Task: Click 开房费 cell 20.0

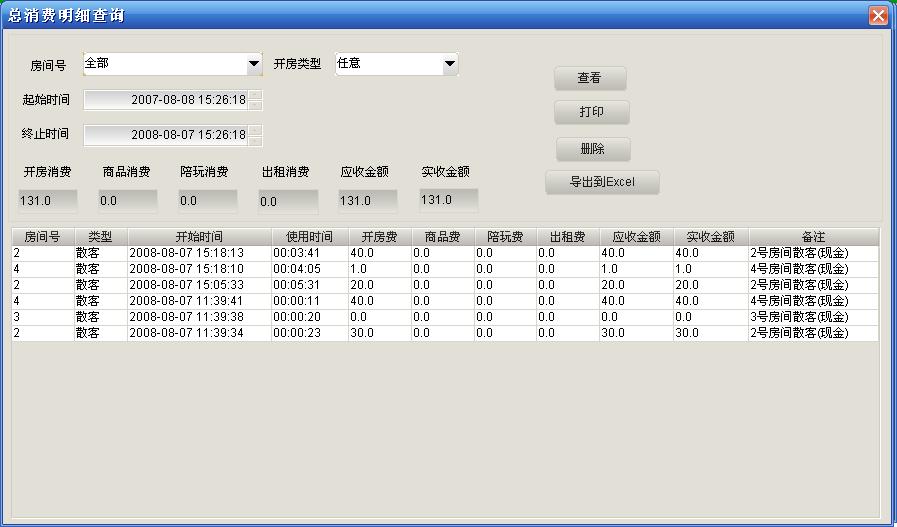Action: pyautogui.click(x=379, y=285)
